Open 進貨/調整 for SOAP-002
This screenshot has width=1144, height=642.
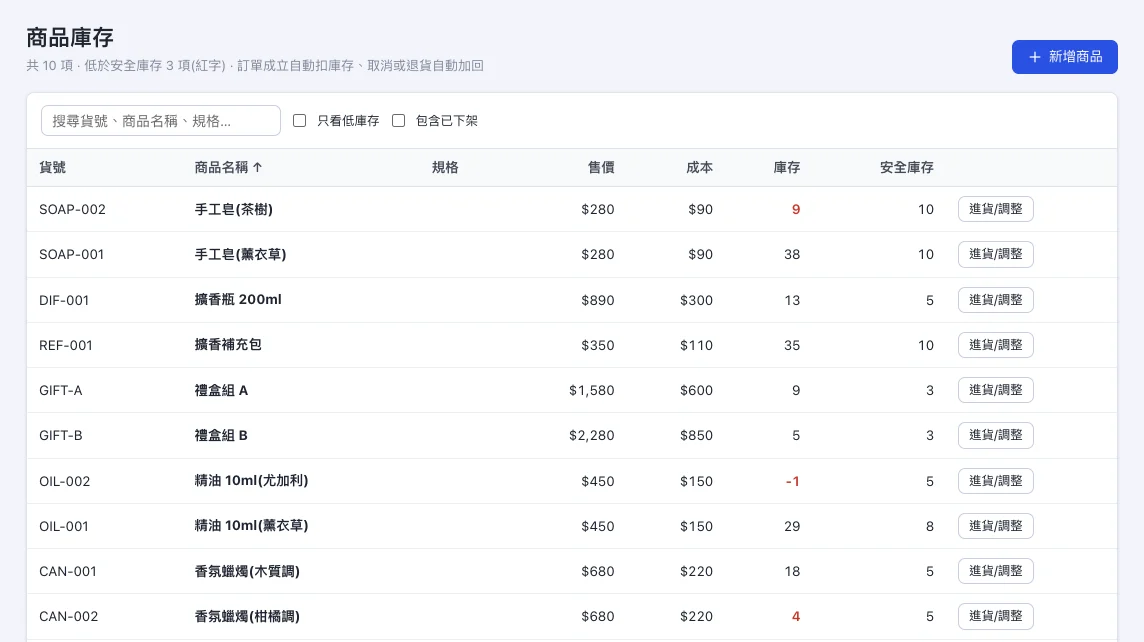pyautogui.click(x=995, y=209)
